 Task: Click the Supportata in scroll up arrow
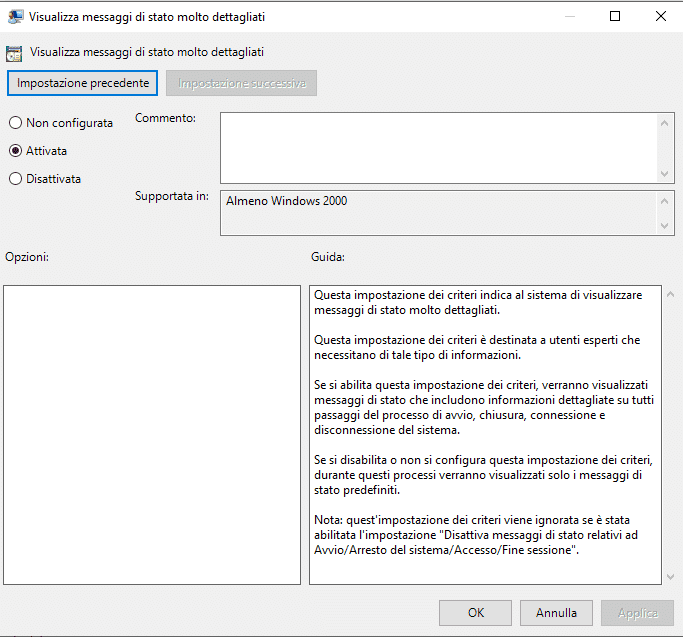[664, 201]
